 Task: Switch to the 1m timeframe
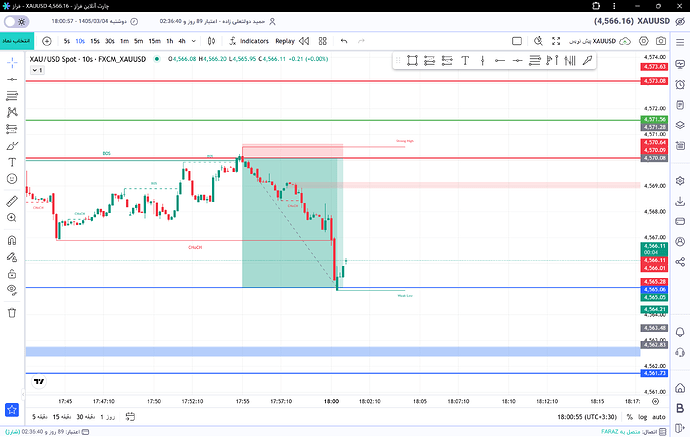(x=125, y=41)
